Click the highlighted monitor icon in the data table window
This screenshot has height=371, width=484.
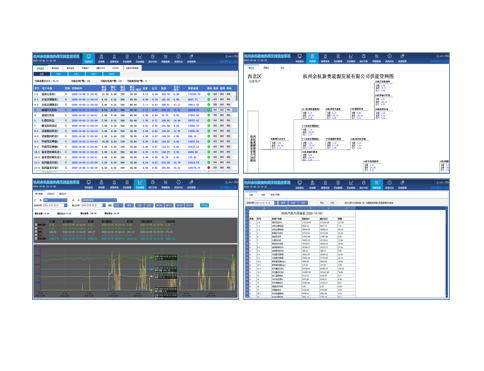(89, 58)
